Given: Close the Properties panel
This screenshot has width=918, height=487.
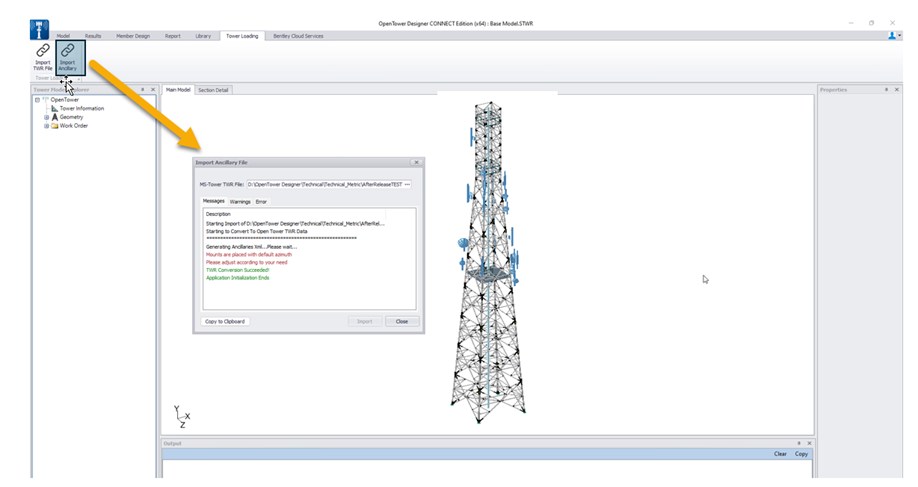Looking at the screenshot, I should click(895, 90).
